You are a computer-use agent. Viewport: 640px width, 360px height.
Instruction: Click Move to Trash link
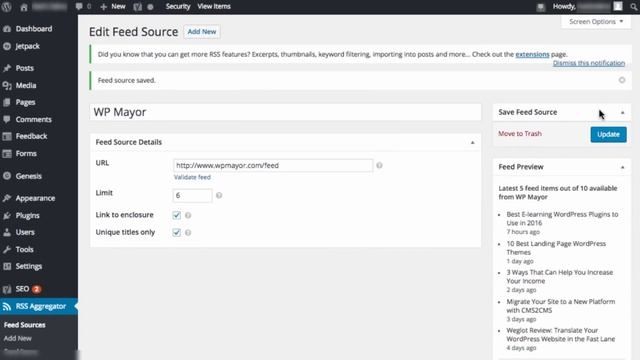click(x=520, y=133)
